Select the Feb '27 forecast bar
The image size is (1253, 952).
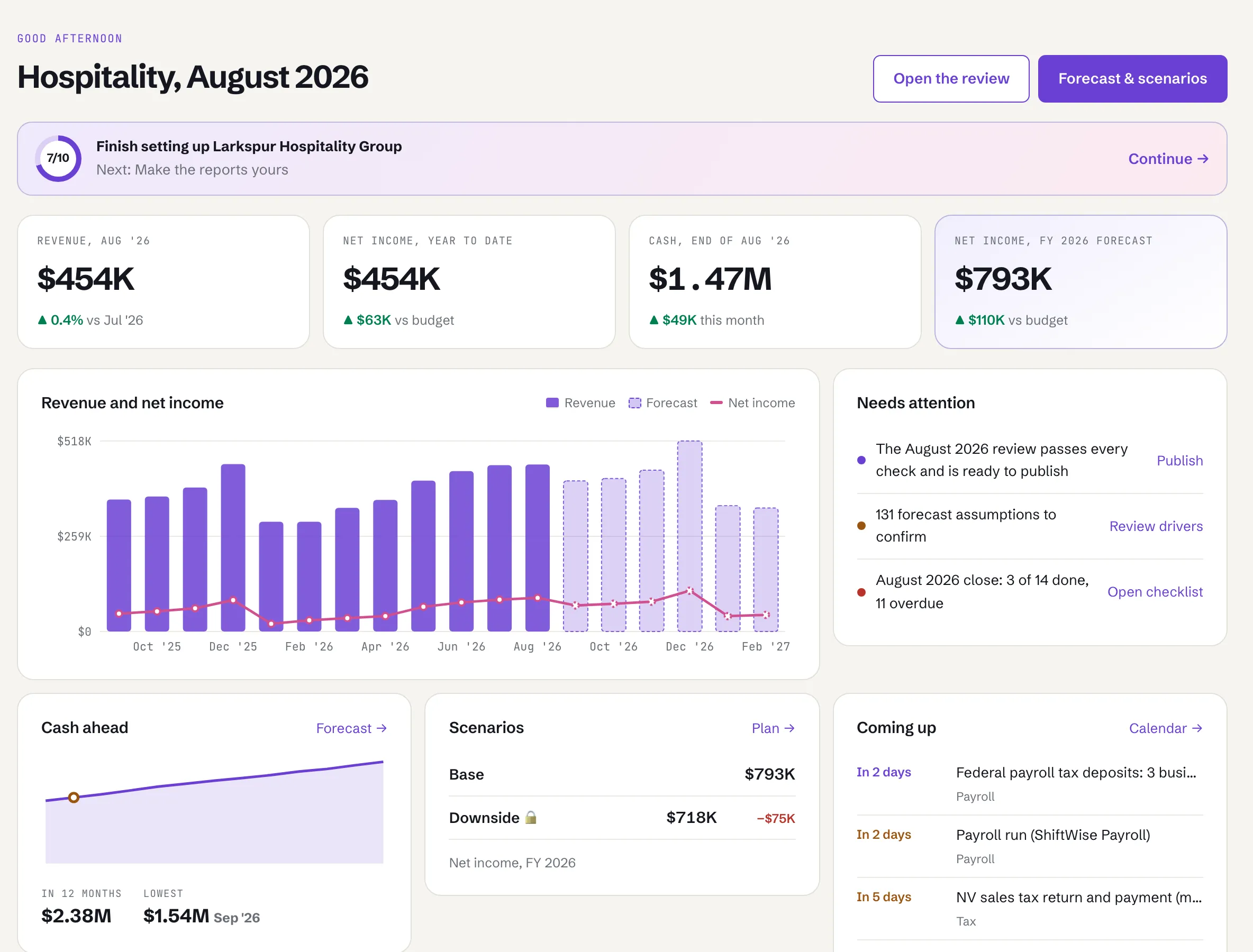[x=766, y=570]
